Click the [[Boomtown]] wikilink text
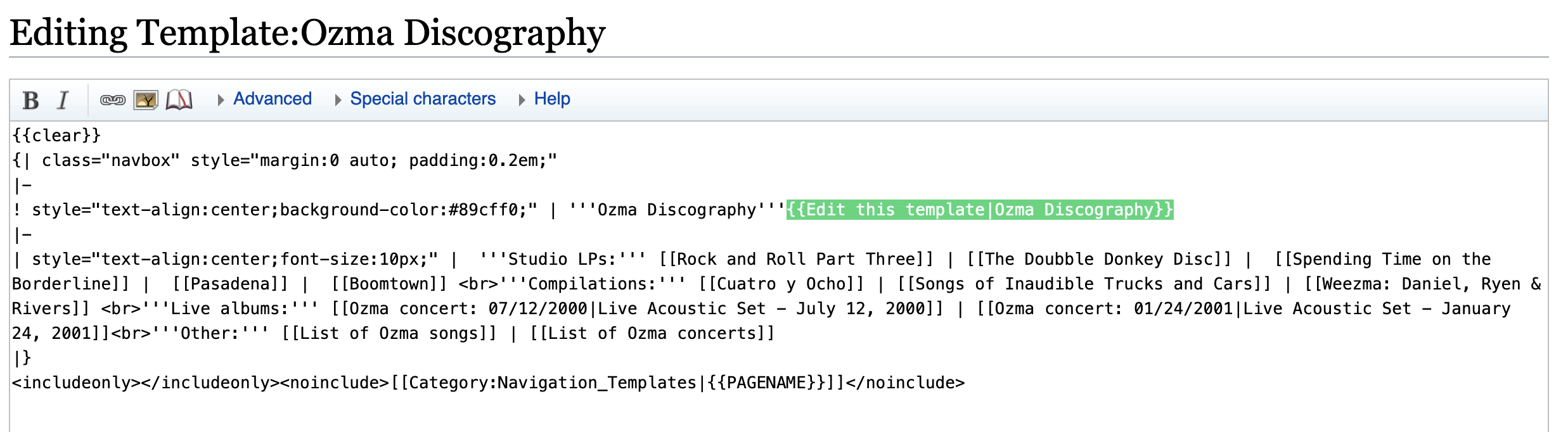Viewport: 1568px width, 432px height. coord(389,284)
